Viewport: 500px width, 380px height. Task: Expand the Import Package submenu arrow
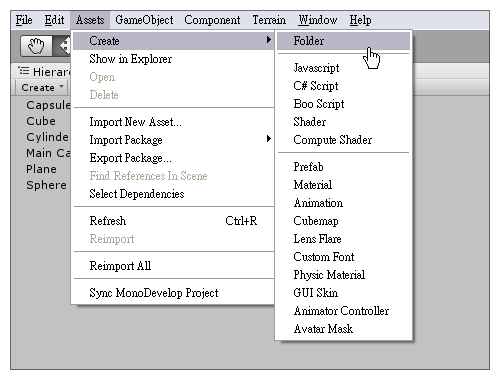[x=269, y=139]
